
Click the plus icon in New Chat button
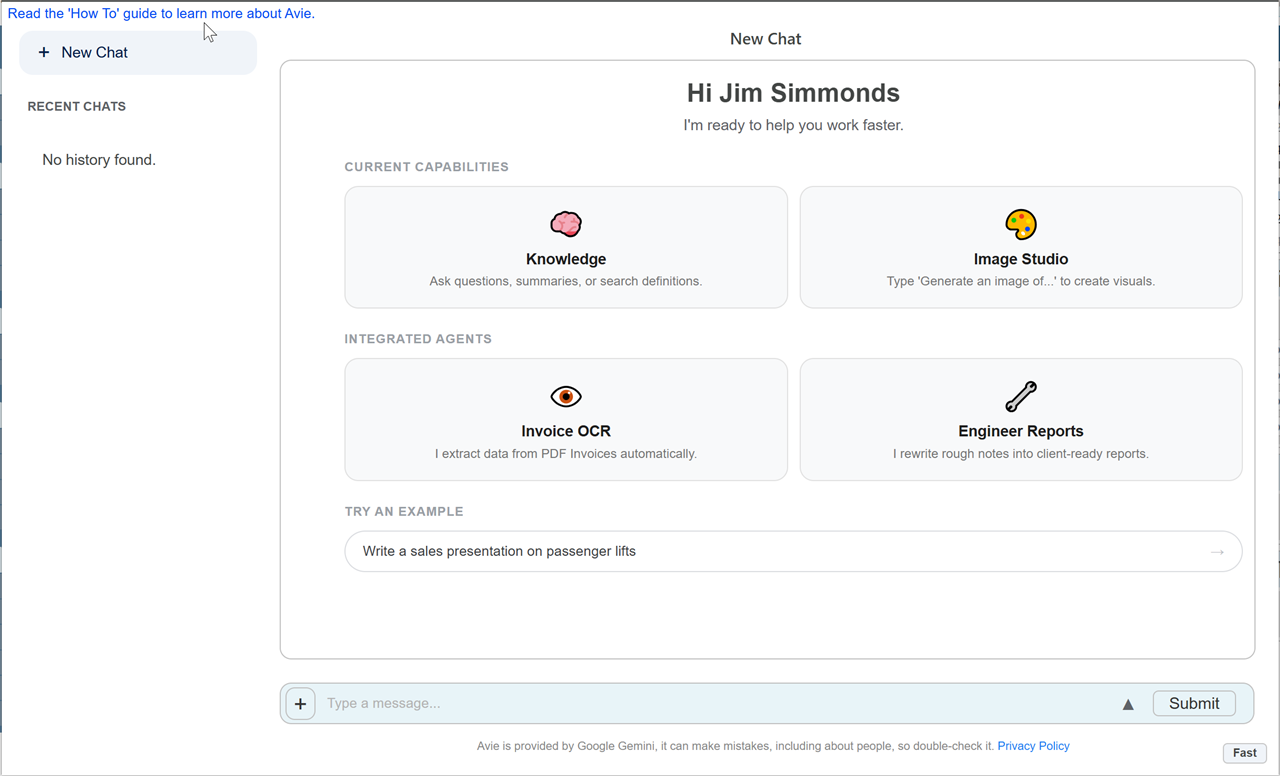pyautogui.click(x=44, y=53)
